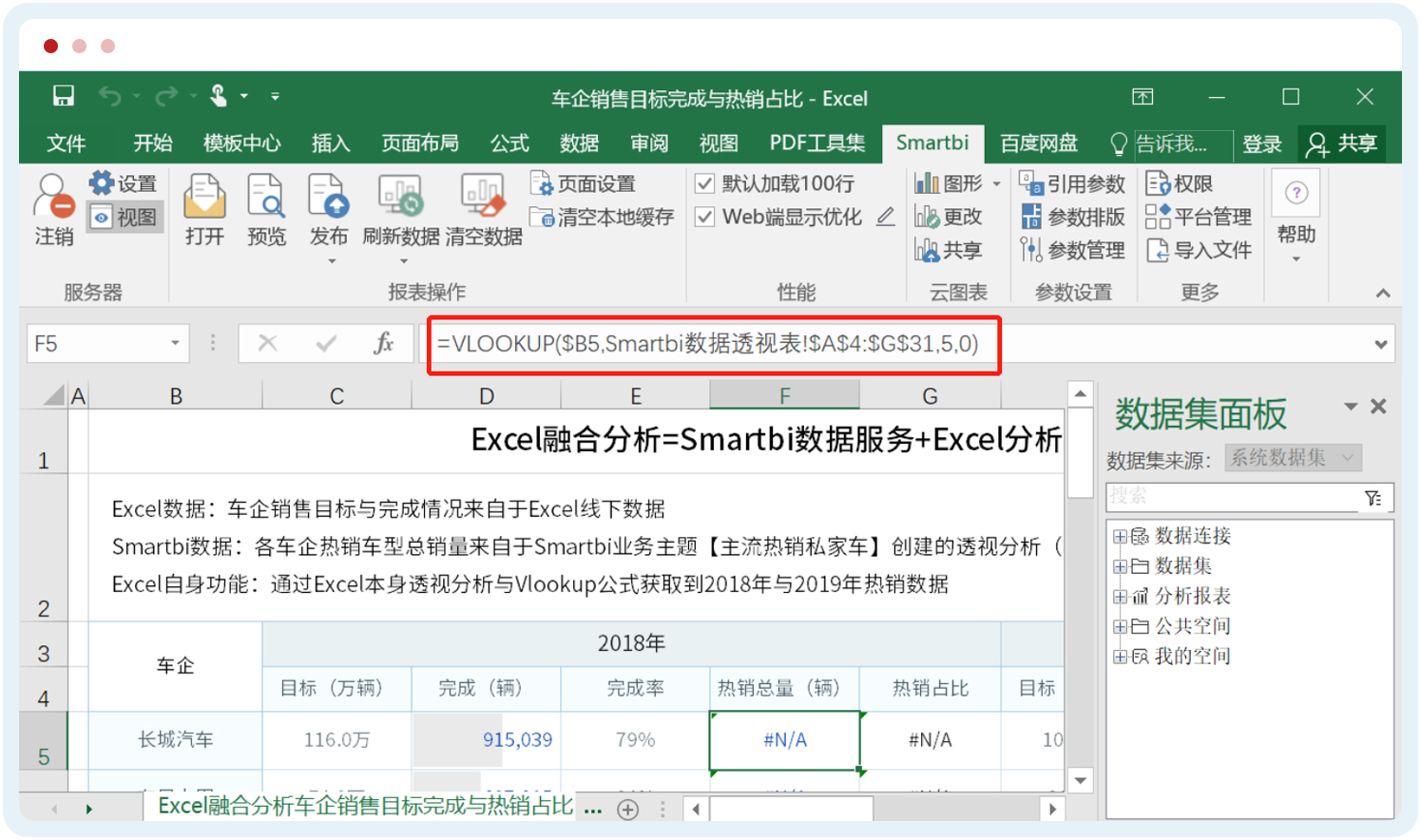Select the Excel融合分析 sheet tab
The width and height of the screenshot is (1421, 840).
coord(365,807)
